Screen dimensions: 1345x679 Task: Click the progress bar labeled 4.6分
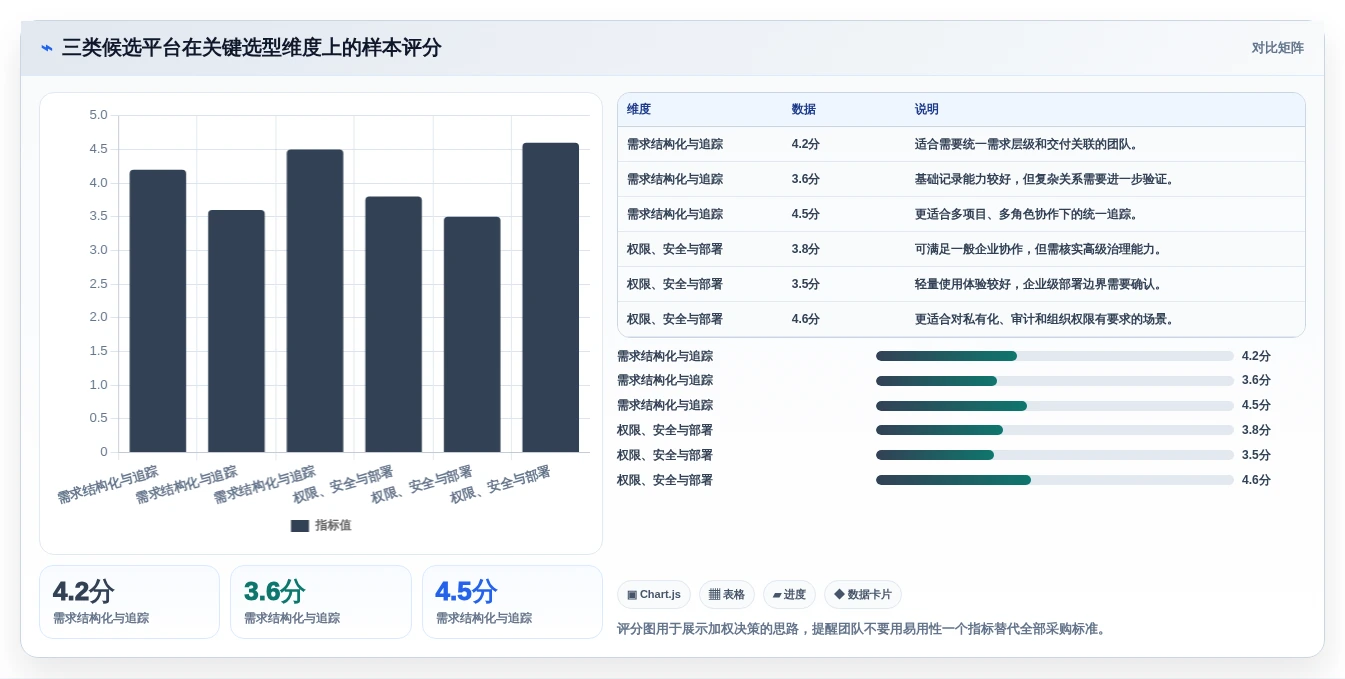[1055, 480]
